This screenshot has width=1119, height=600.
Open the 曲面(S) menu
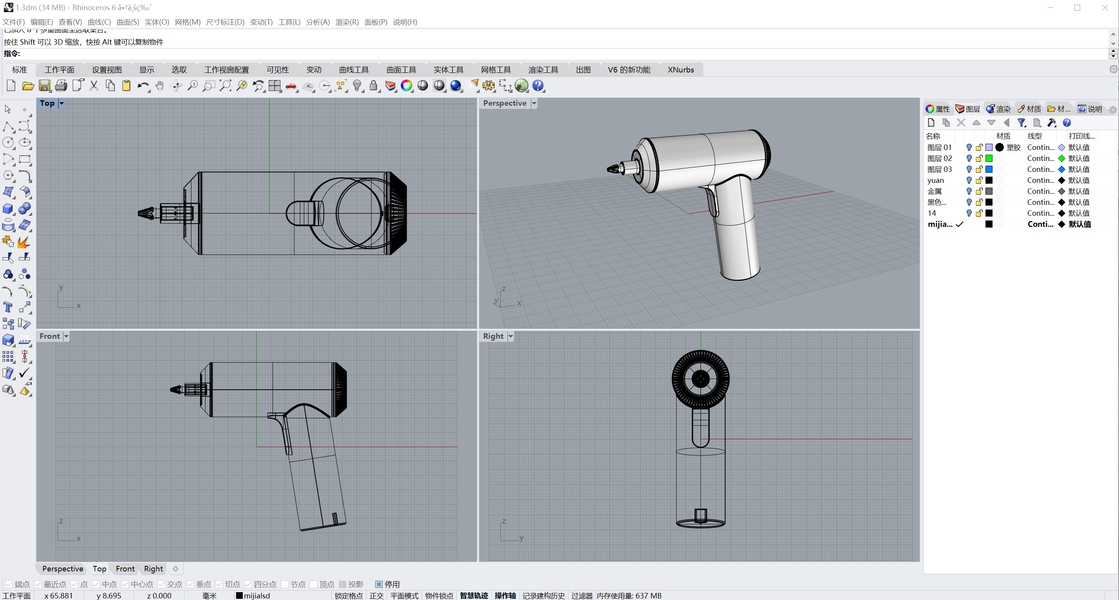(128, 22)
